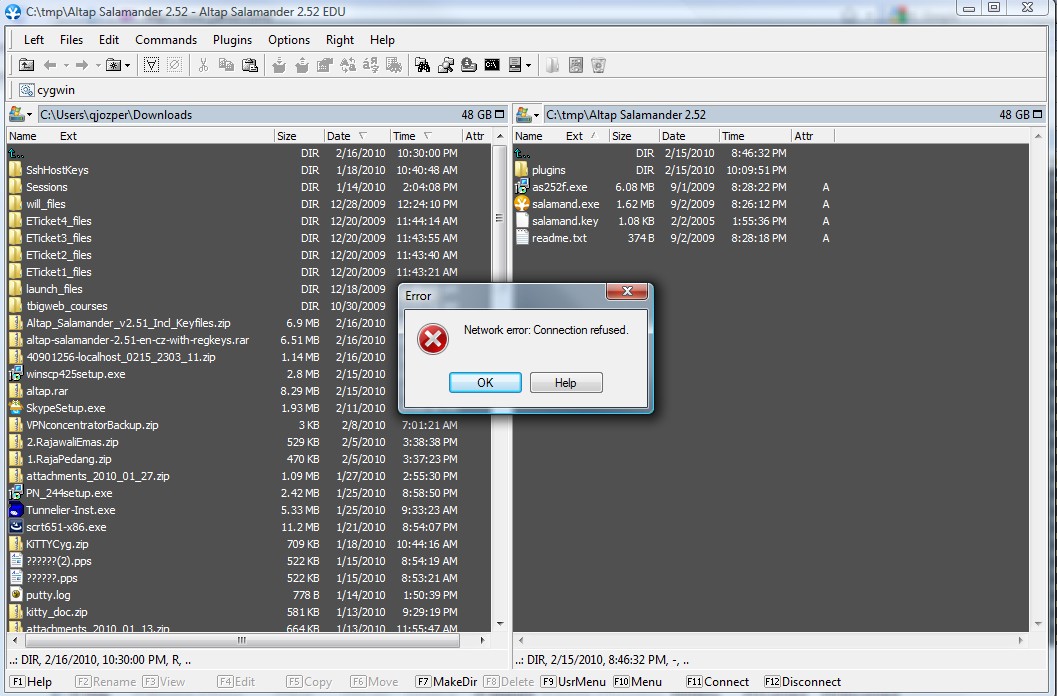Expand the Back history dropdown arrow

click(66, 65)
